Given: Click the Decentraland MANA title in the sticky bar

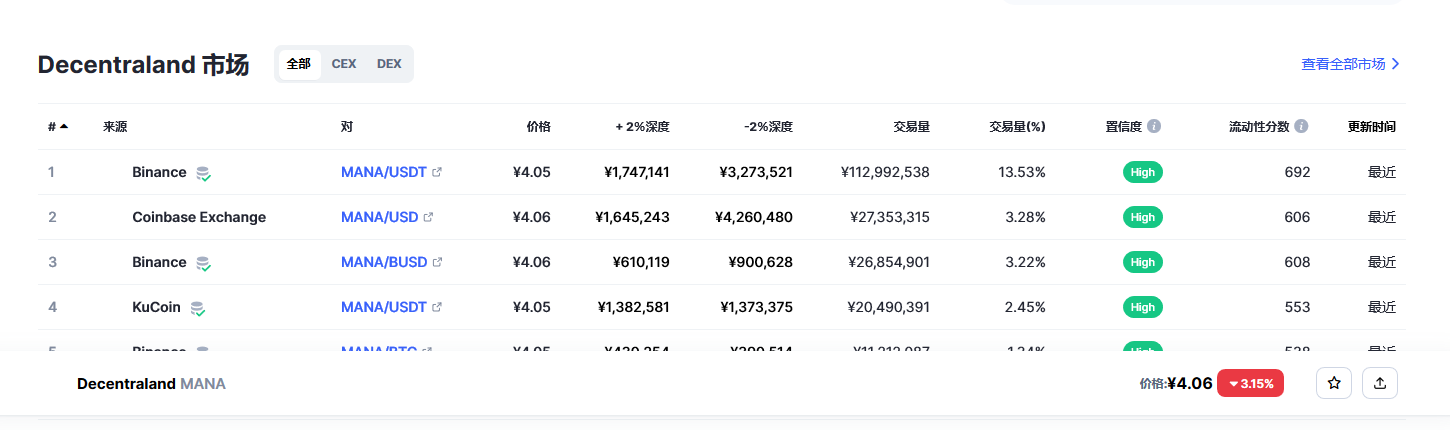Looking at the screenshot, I should coord(151,383).
